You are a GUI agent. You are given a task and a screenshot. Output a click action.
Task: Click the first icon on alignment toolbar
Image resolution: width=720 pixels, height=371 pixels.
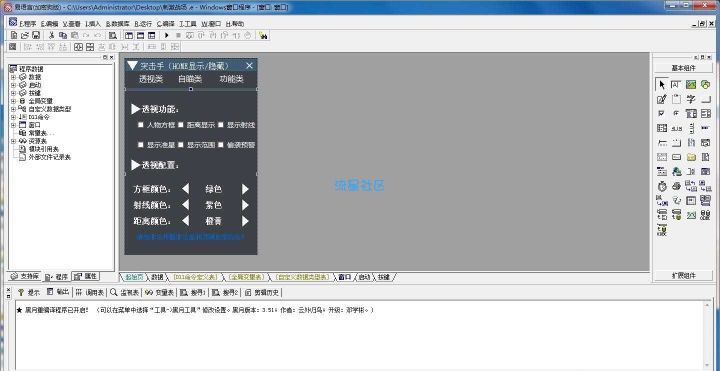tap(12, 47)
